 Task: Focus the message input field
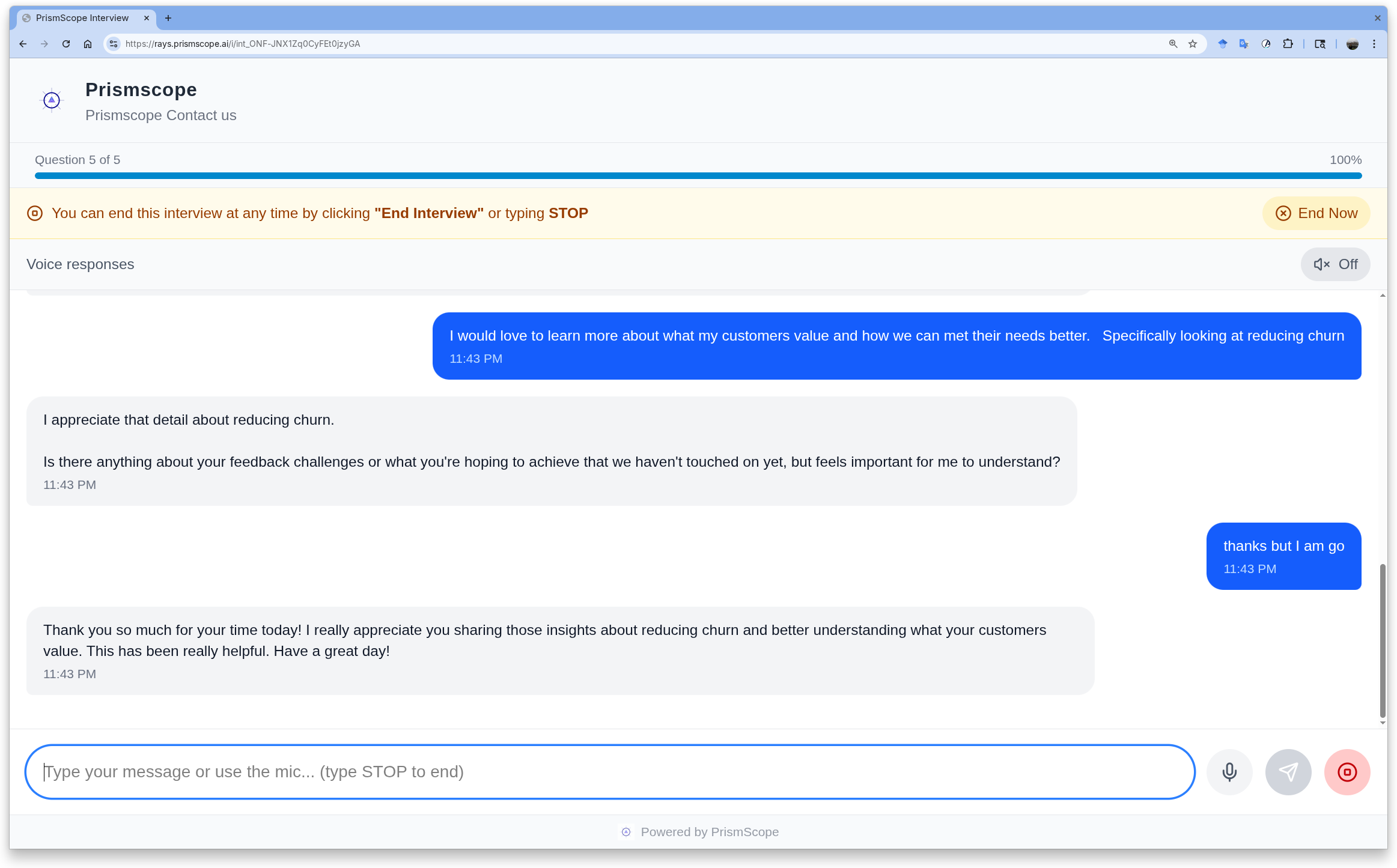610,772
